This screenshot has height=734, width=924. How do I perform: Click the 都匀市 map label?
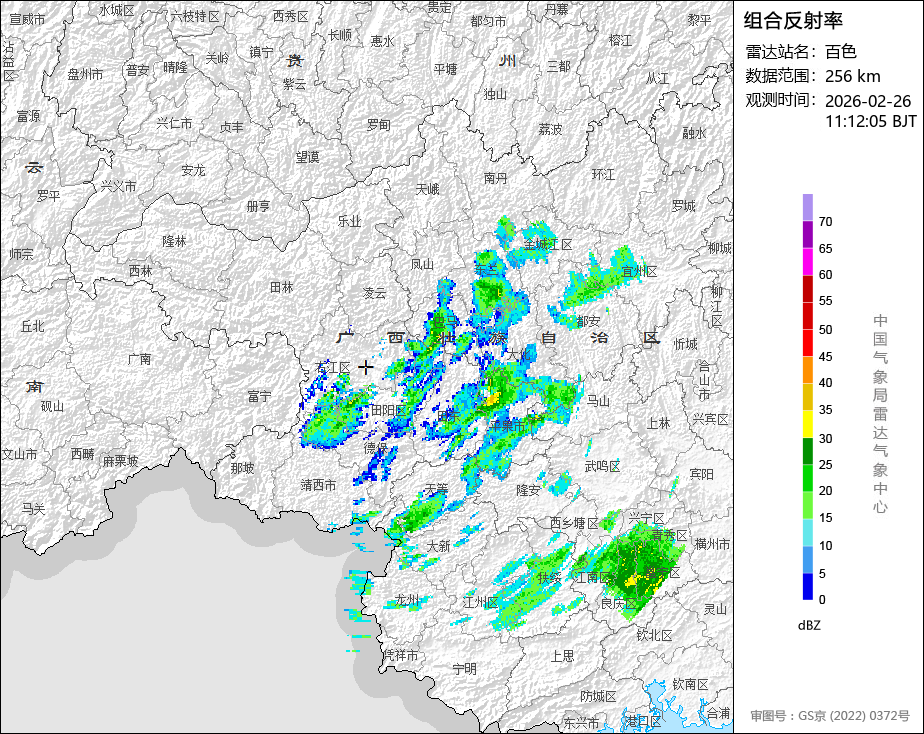[x=488, y=21]
